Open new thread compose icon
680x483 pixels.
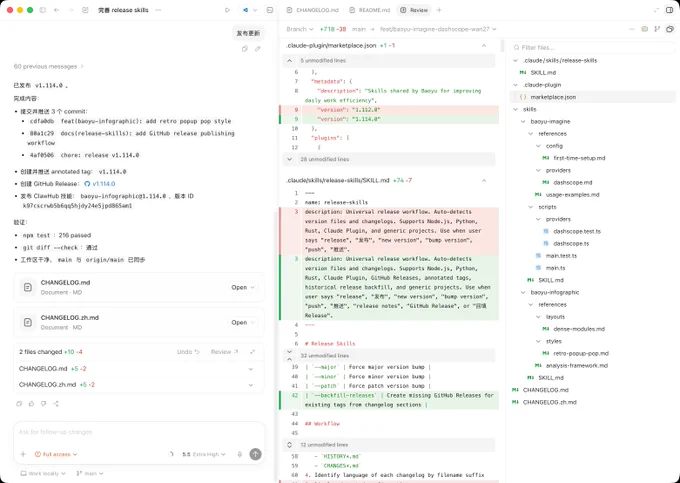click(x=85, y=10)
